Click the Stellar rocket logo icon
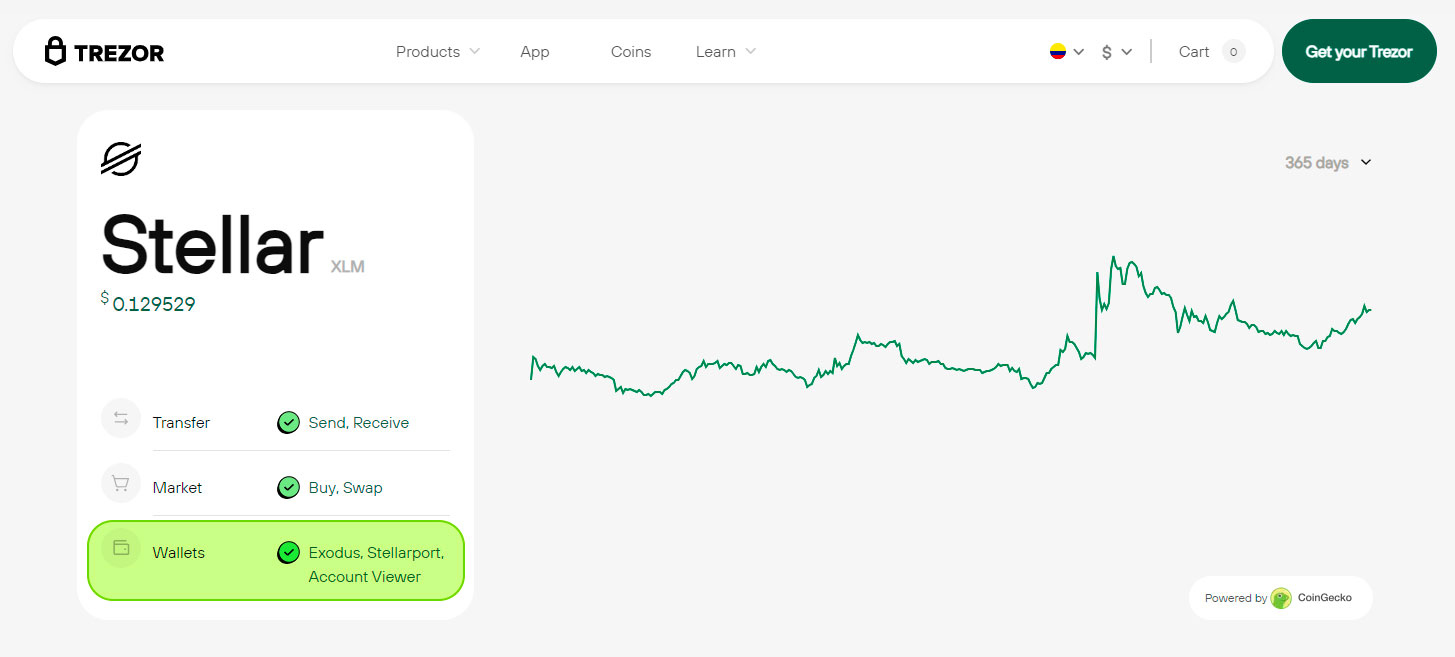The height and width of the screenshot is (657, 1455). [x=121, y=159]
